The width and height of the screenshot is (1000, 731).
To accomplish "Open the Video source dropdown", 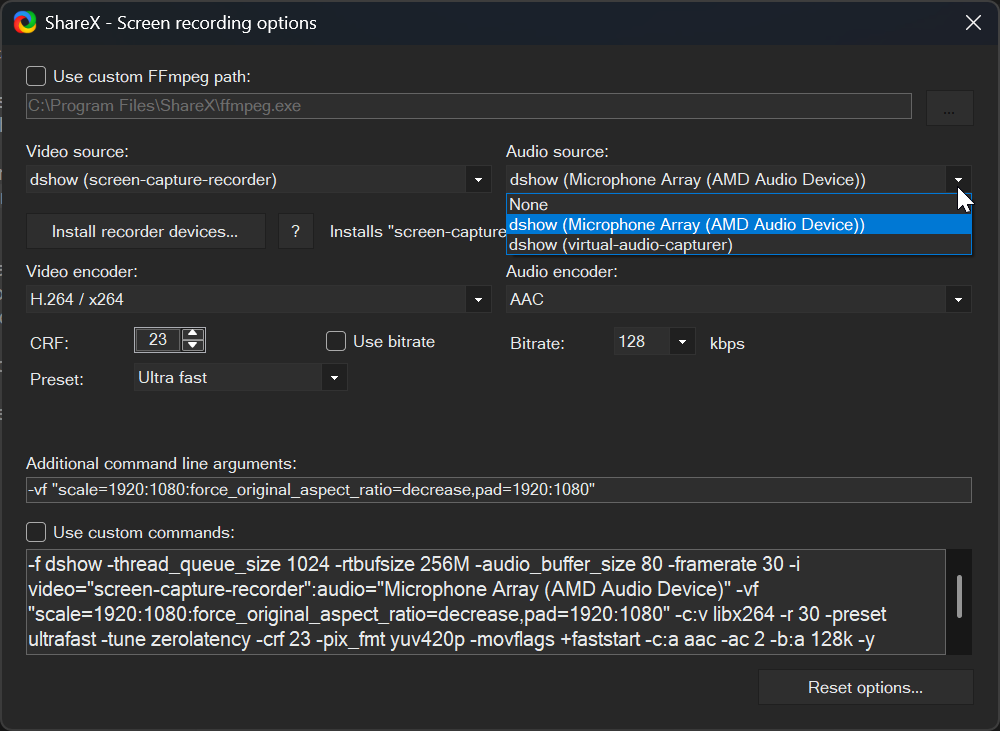I will coord(478,180).
